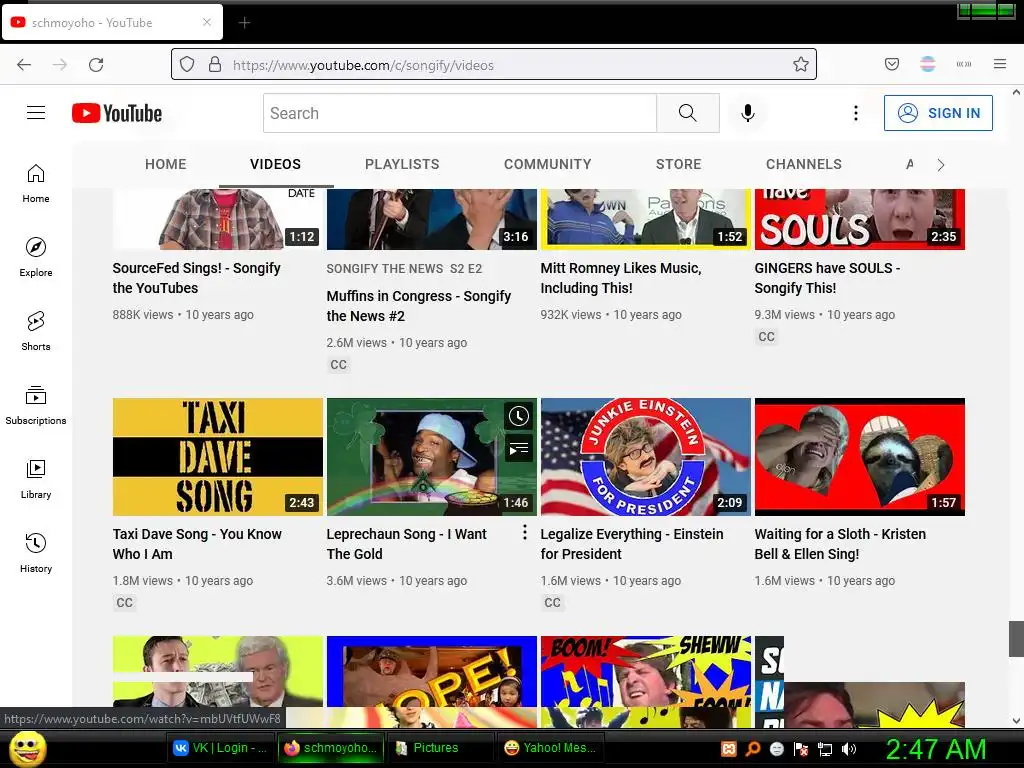This screenshot has height=768, width=1024.
Task: Open Waiting for a Sloth title
Action: (840, 543)
